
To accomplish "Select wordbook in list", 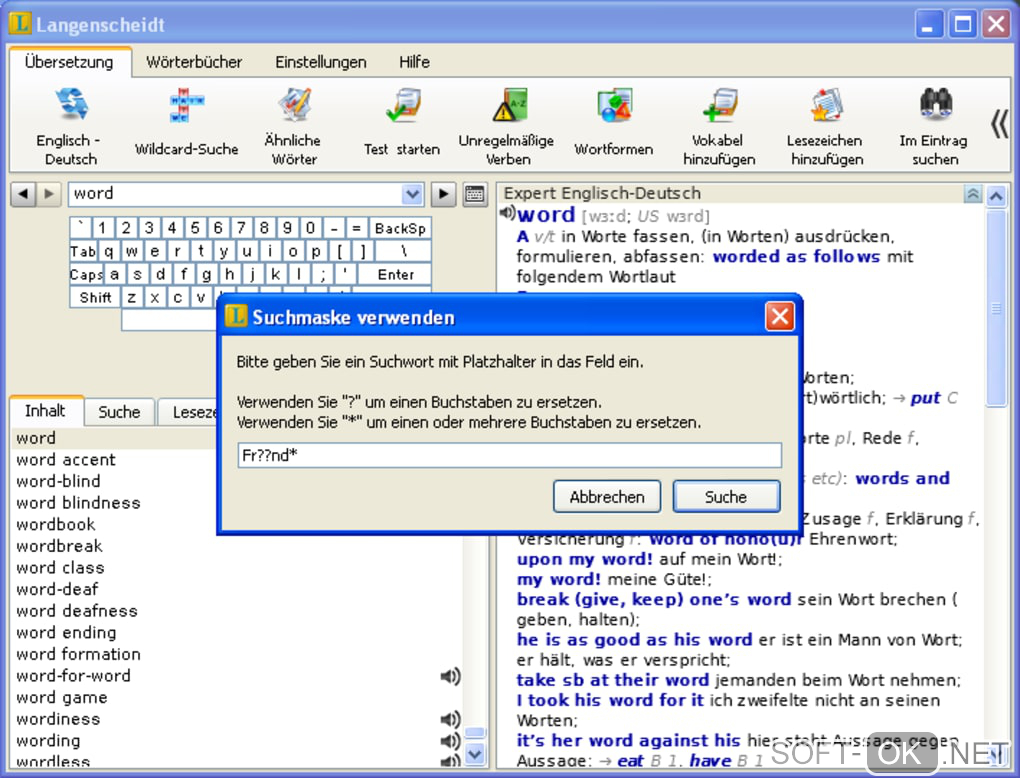I will tap(56, 524).
